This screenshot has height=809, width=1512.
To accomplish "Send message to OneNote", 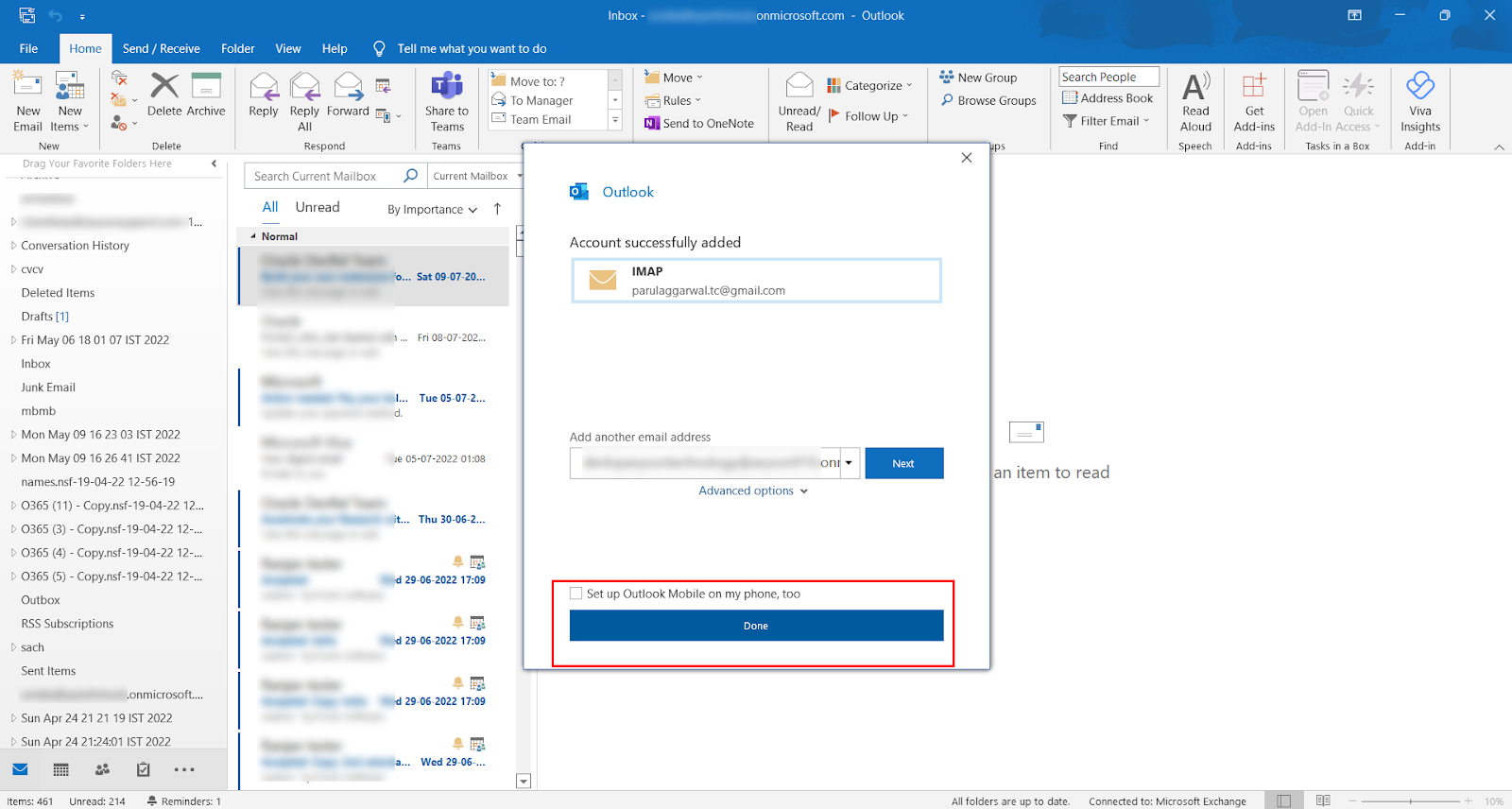I will [699, 123].
